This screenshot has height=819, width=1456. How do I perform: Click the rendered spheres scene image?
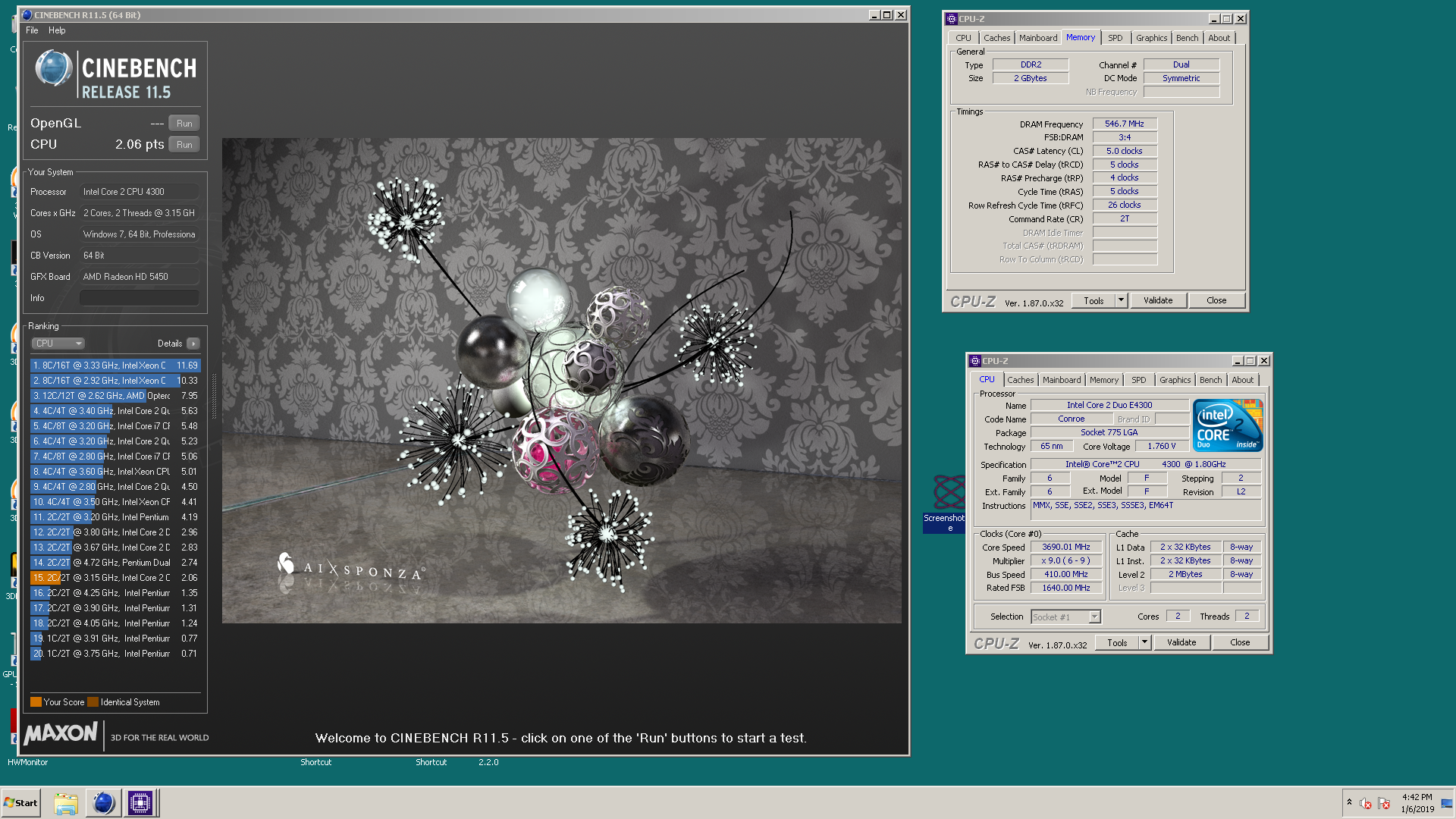[562, 381]
